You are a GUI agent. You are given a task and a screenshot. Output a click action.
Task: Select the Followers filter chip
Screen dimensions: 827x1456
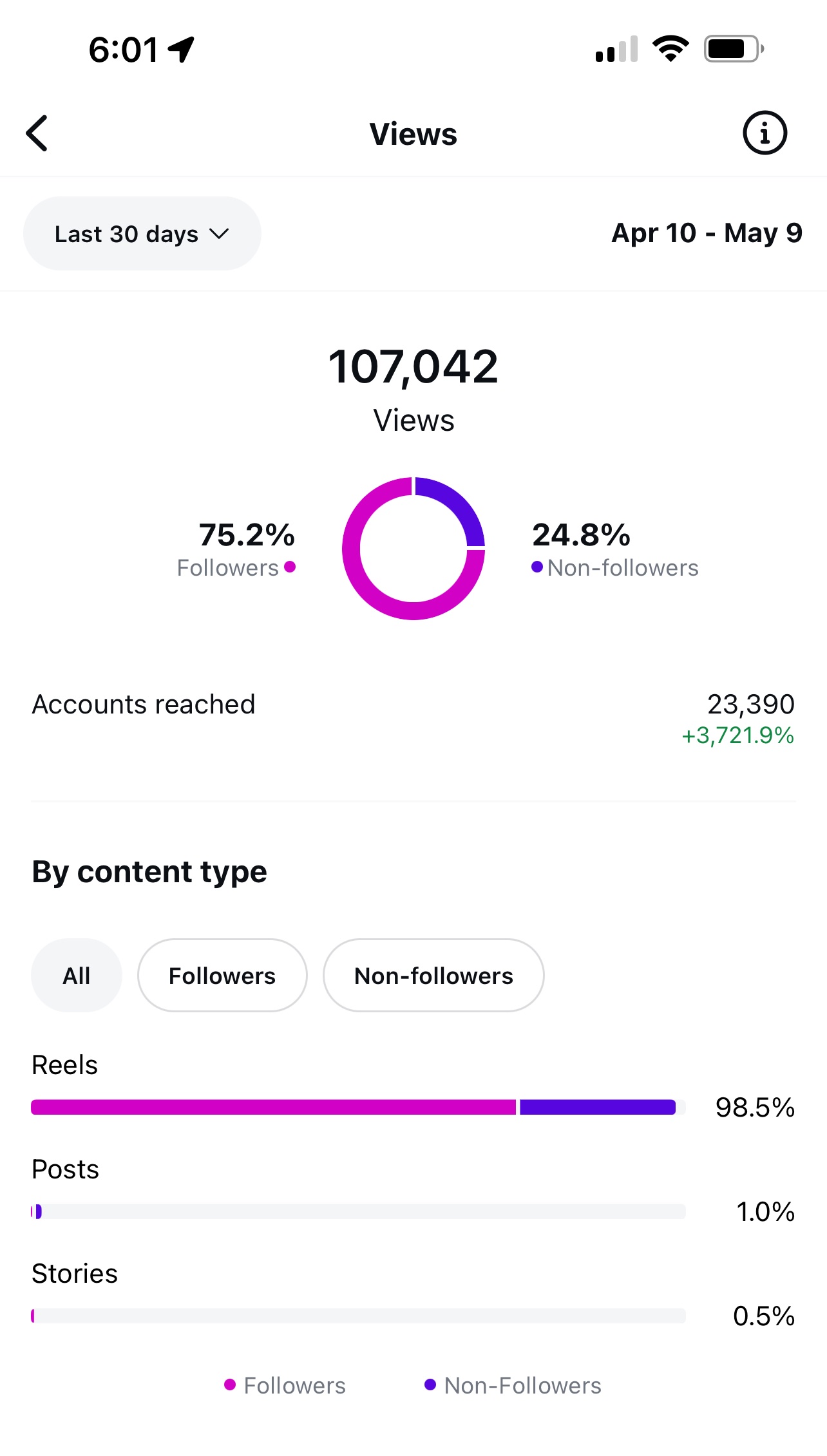coord(222,975)
